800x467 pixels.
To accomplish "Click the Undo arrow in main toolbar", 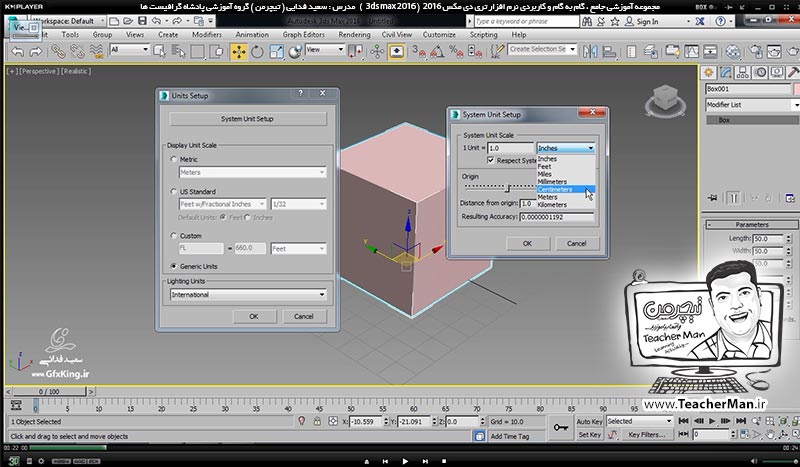I will click(x=17, y=52).
